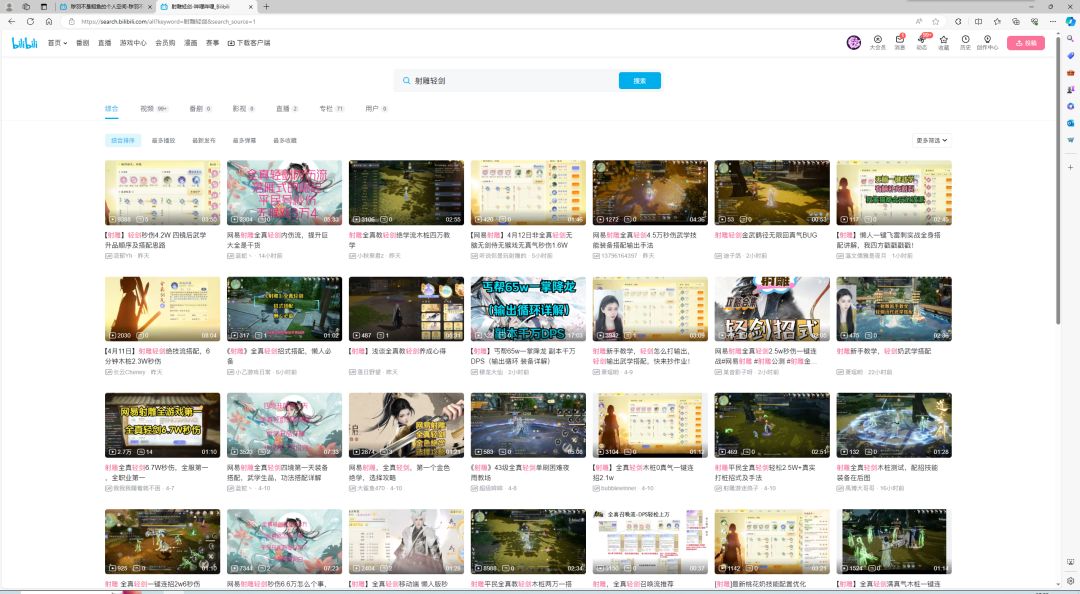Click the blue 搜索 search button

(640, 81)
